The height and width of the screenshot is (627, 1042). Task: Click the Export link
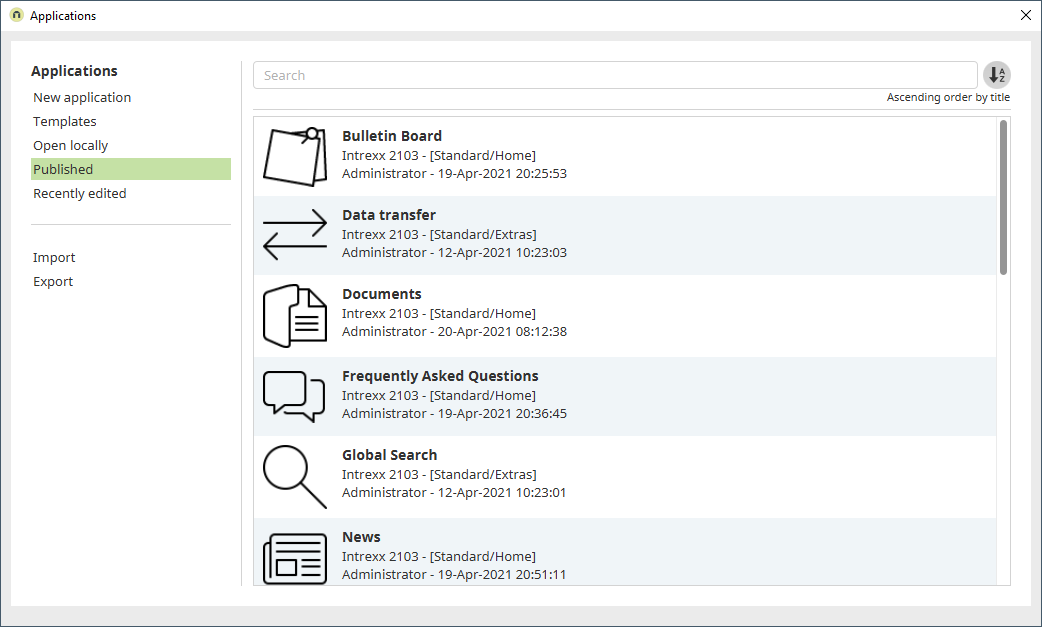pos(53,281)
